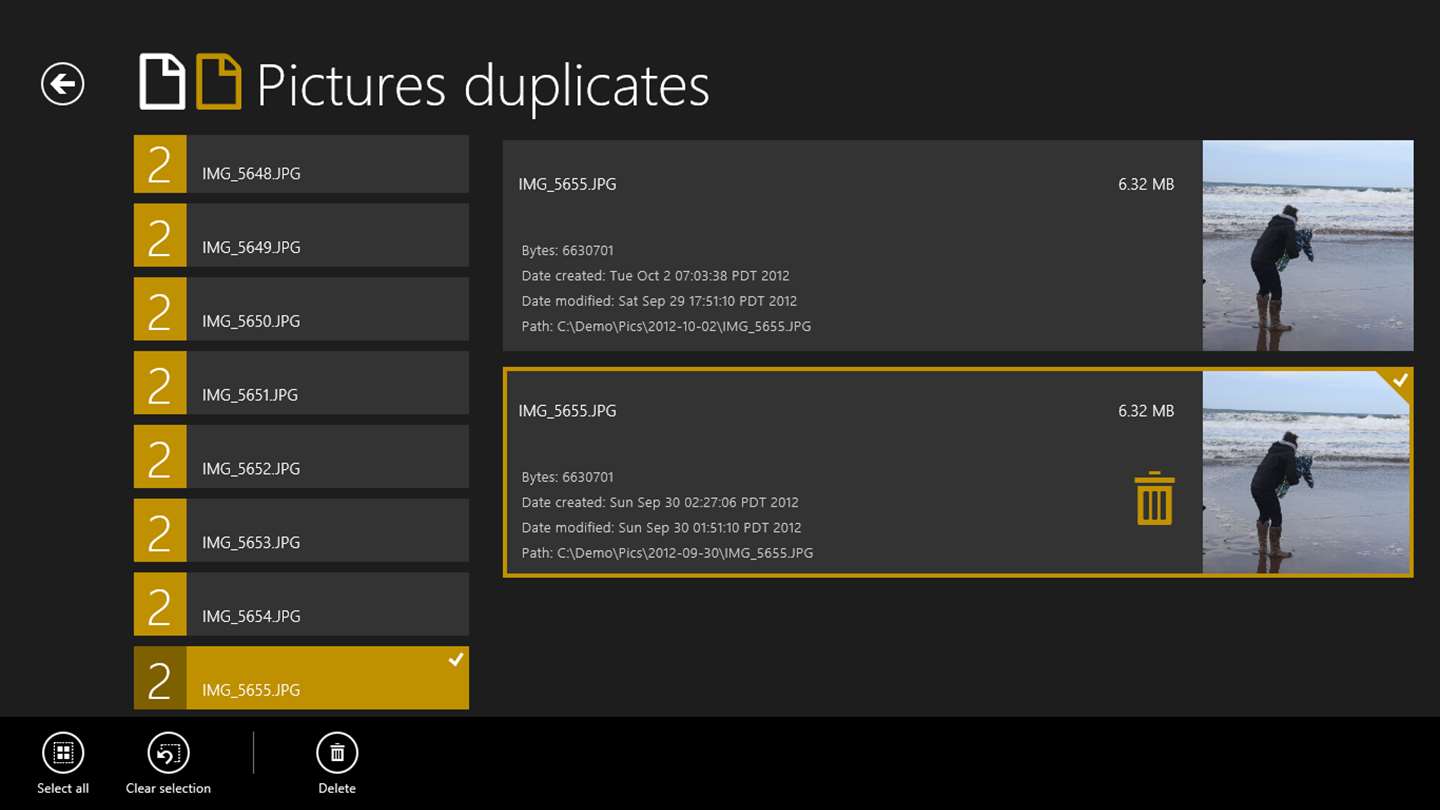Toggle the checkmark on the IMG_5655.JPG list item
The image size is (1440, 810).
tap(455, 660)
